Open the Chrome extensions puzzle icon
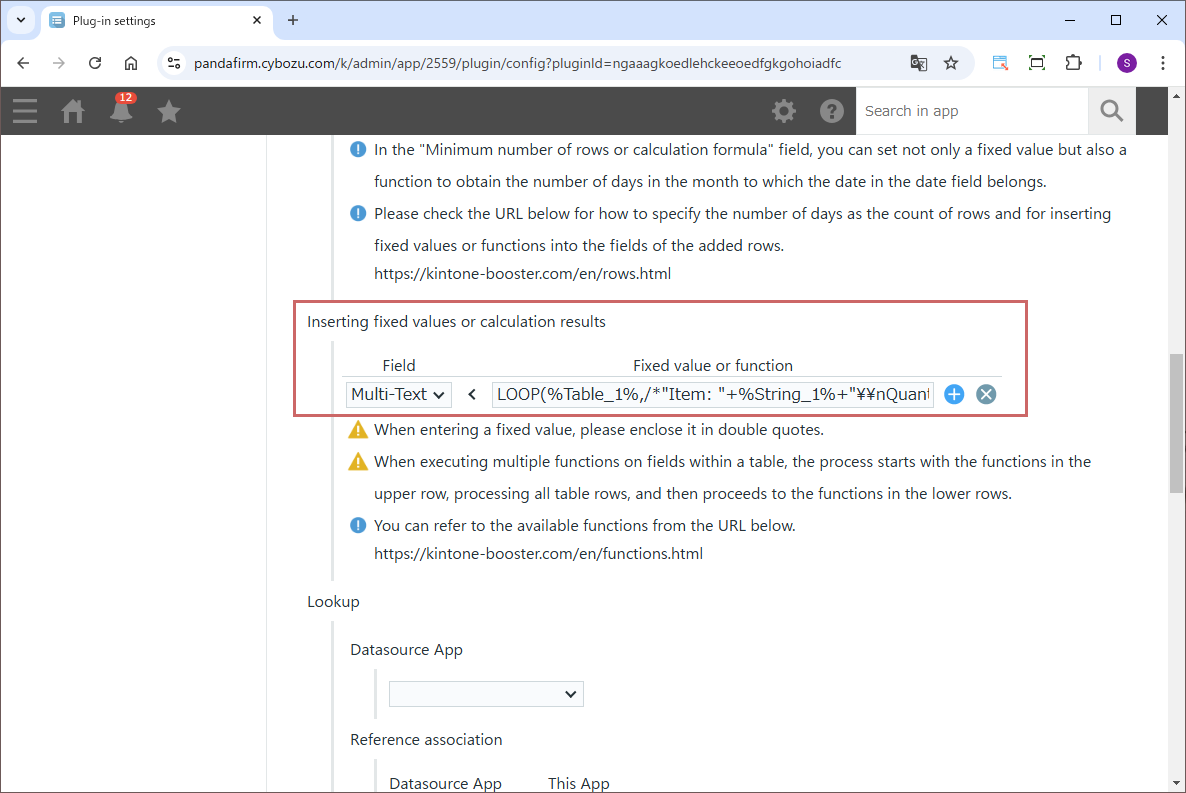This screenshot has width=1186, height=793. (x=1073, y=63)
